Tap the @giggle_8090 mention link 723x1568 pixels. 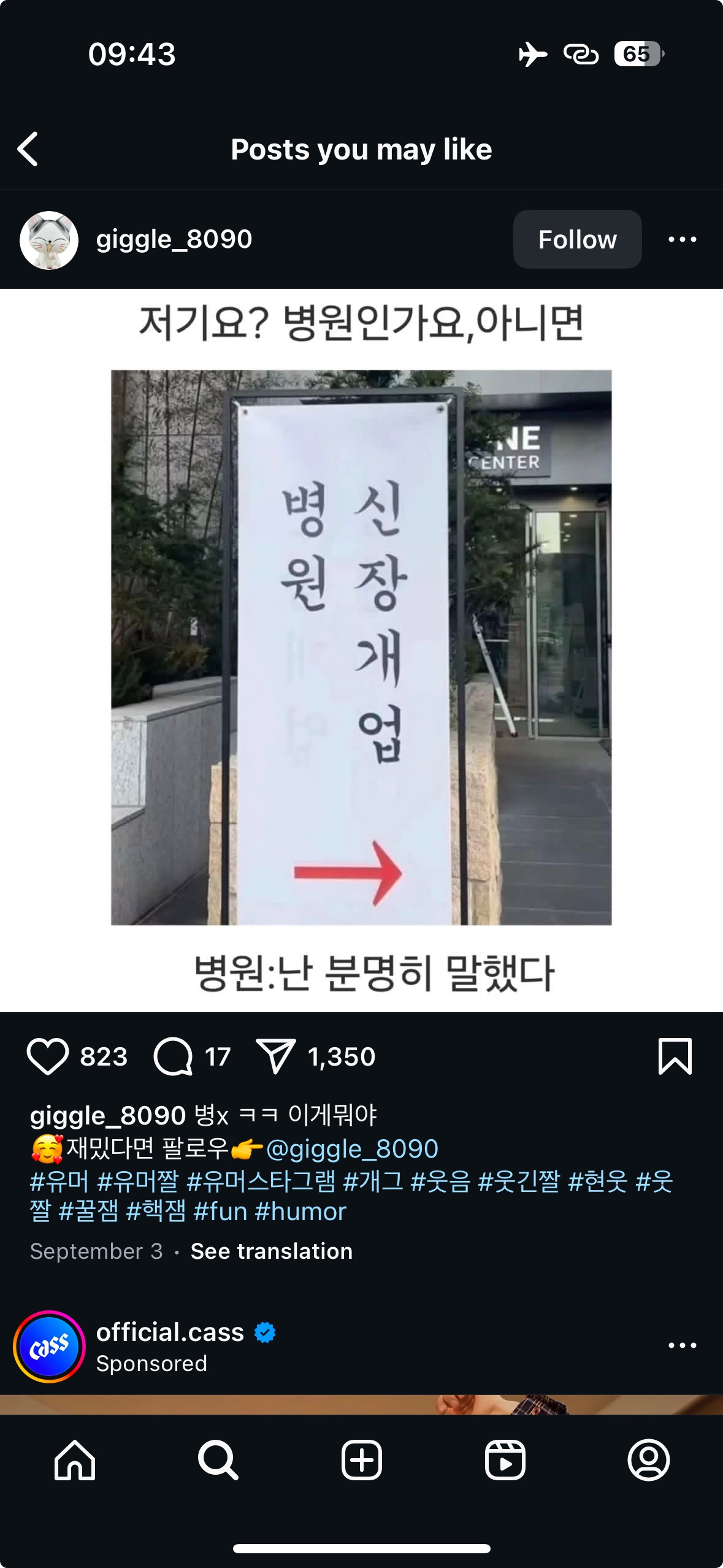click(352, 1148)
